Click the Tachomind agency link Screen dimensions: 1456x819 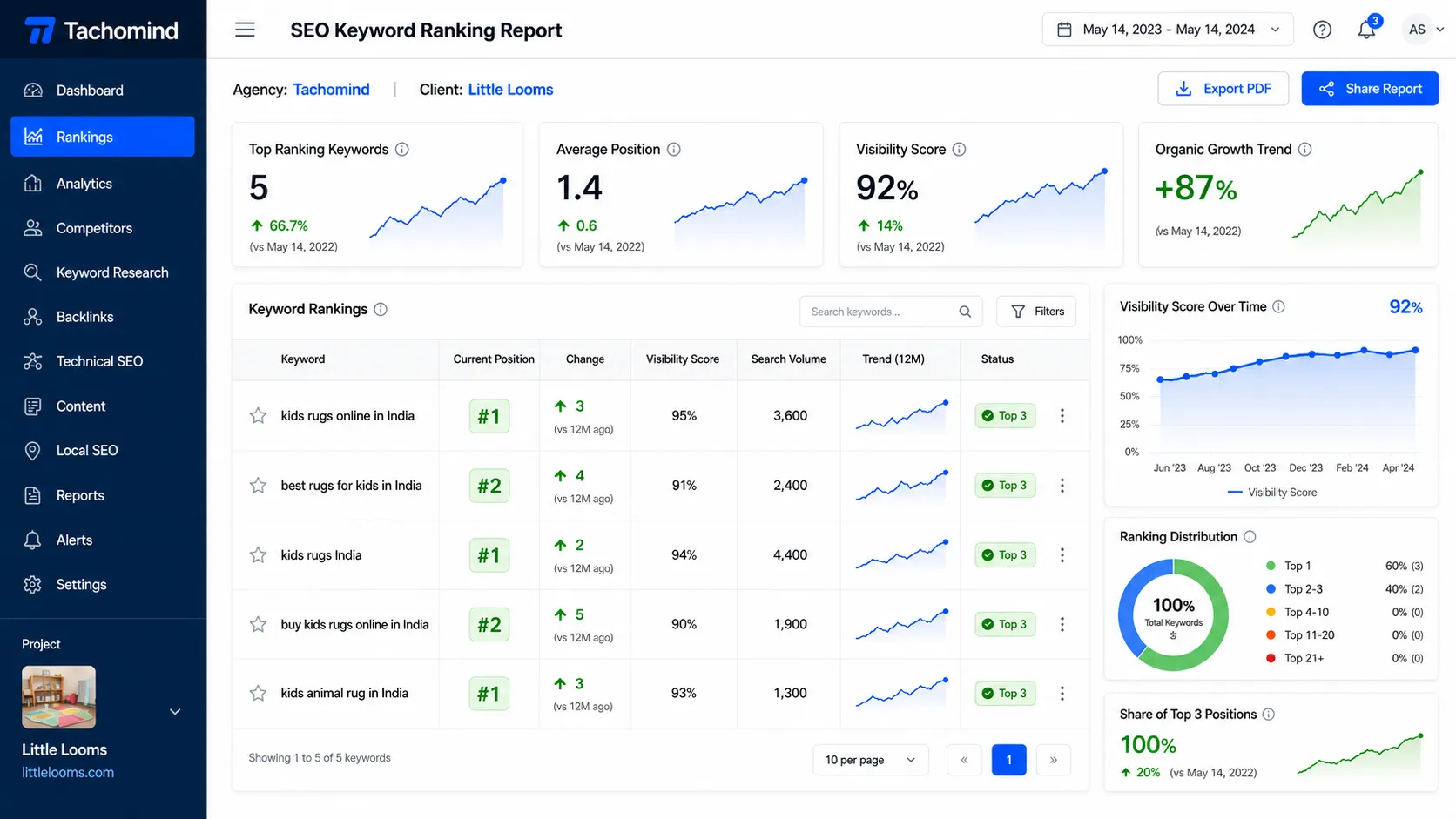tap(331, 90)
